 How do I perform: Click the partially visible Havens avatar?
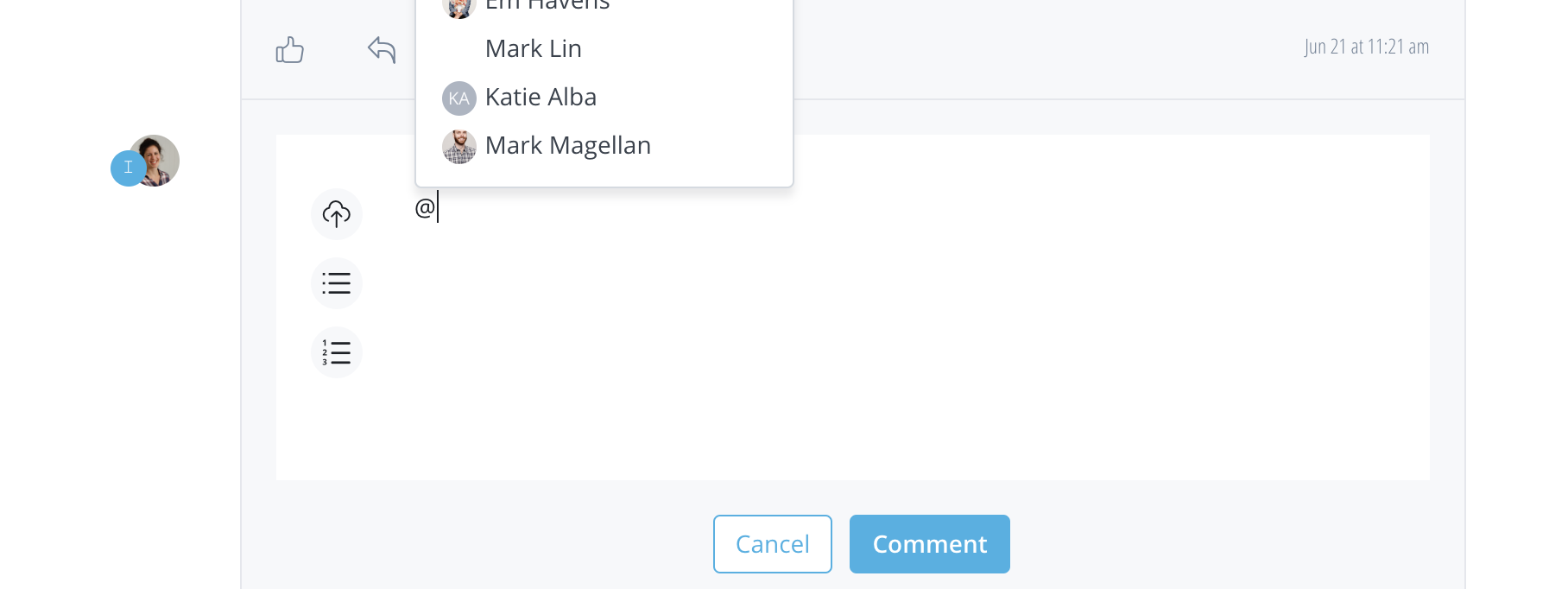[x=459, y=7]
